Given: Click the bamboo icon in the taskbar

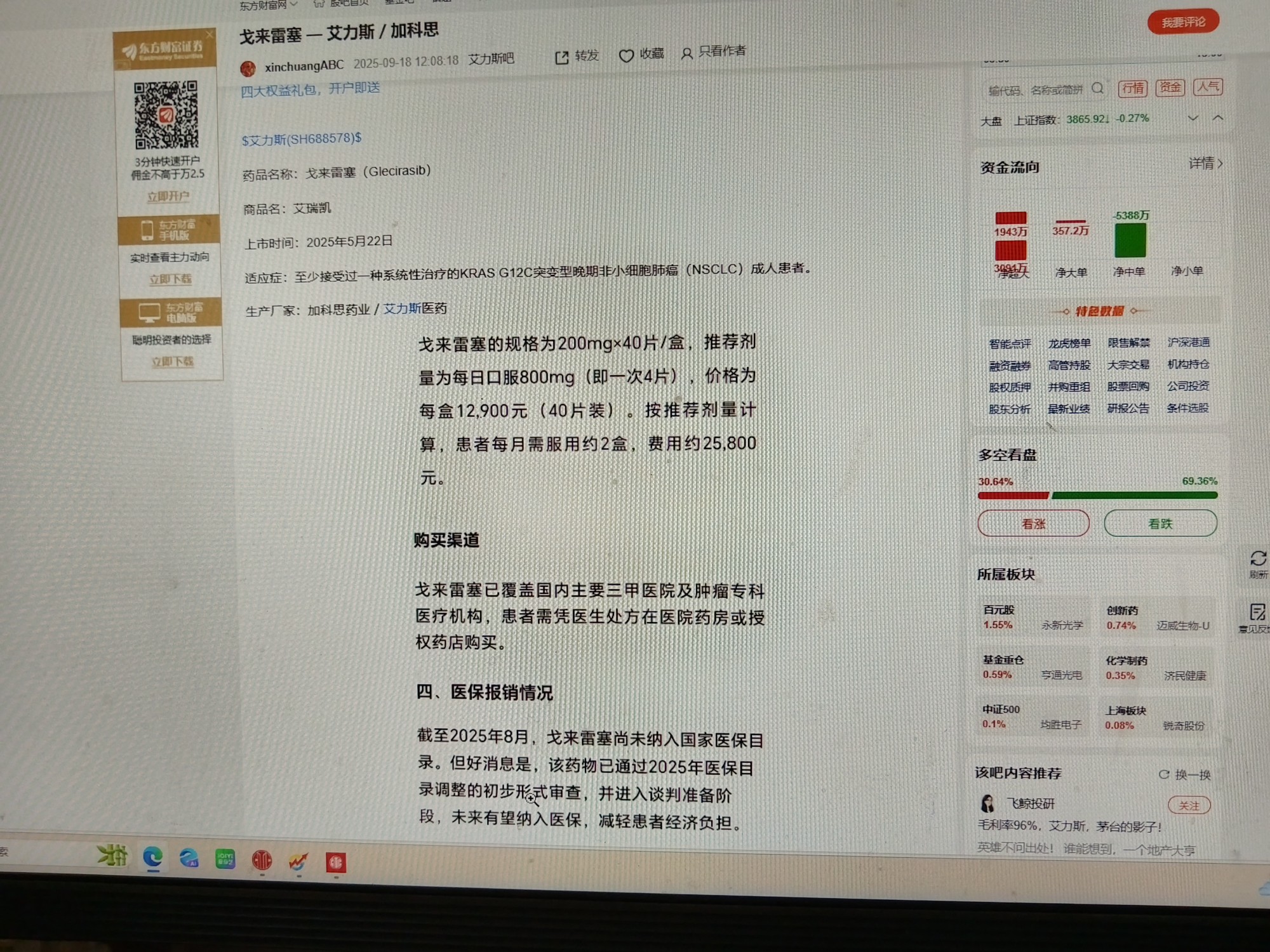Looking at the screenshot, I should click(x=112, y=856).
